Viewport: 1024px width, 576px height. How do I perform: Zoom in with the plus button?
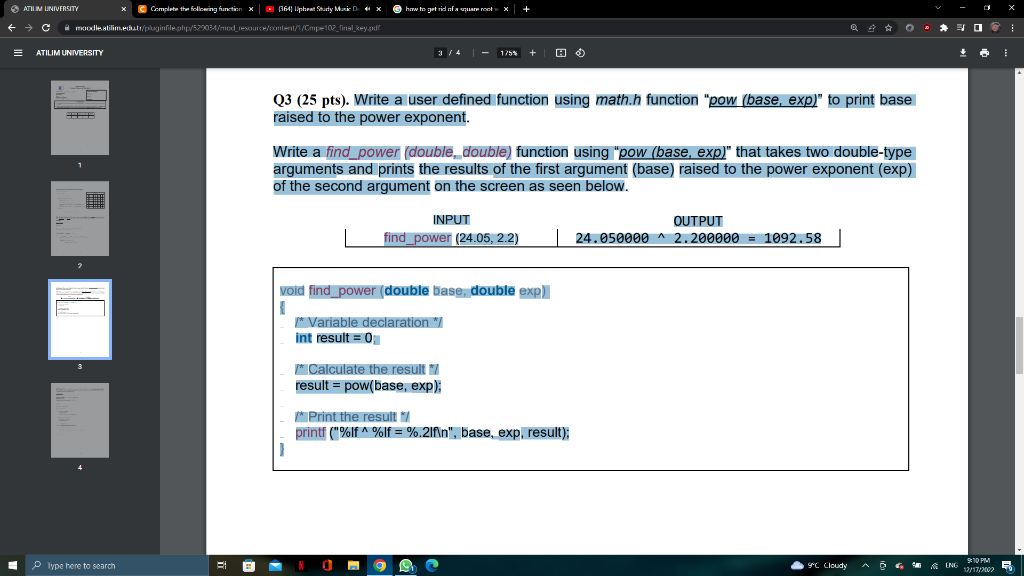(532, 55)
